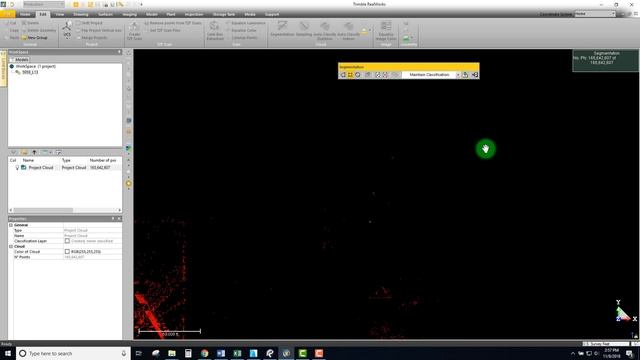Open the Storage Tank tab

[224, 14]
